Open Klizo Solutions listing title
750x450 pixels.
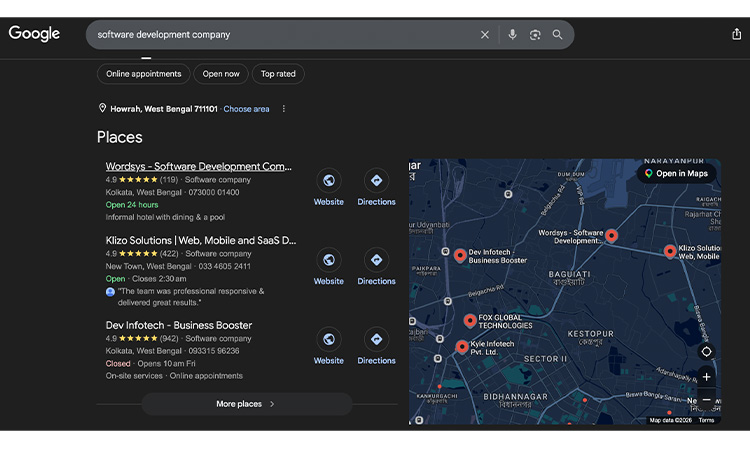point(201,241)
